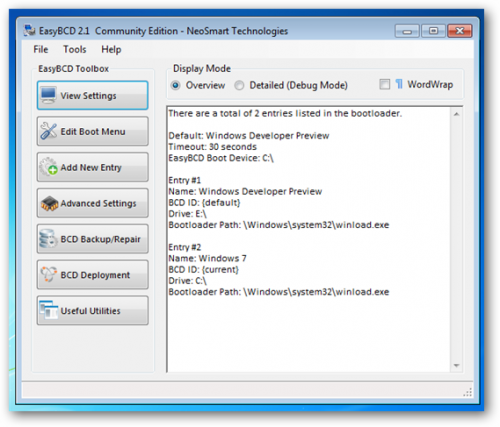Image resolution: width=500 pixels, height=427 pixels.
Task: Click the gear-plus icon on Add New Entry
Action: coord(49,167)
